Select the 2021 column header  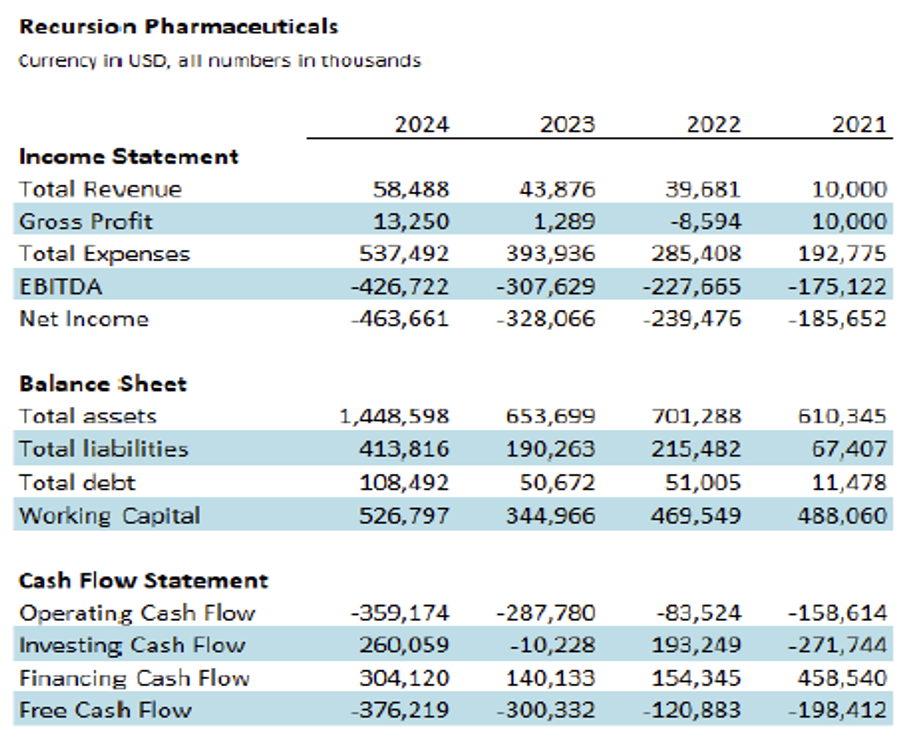(x=859, y=124)
